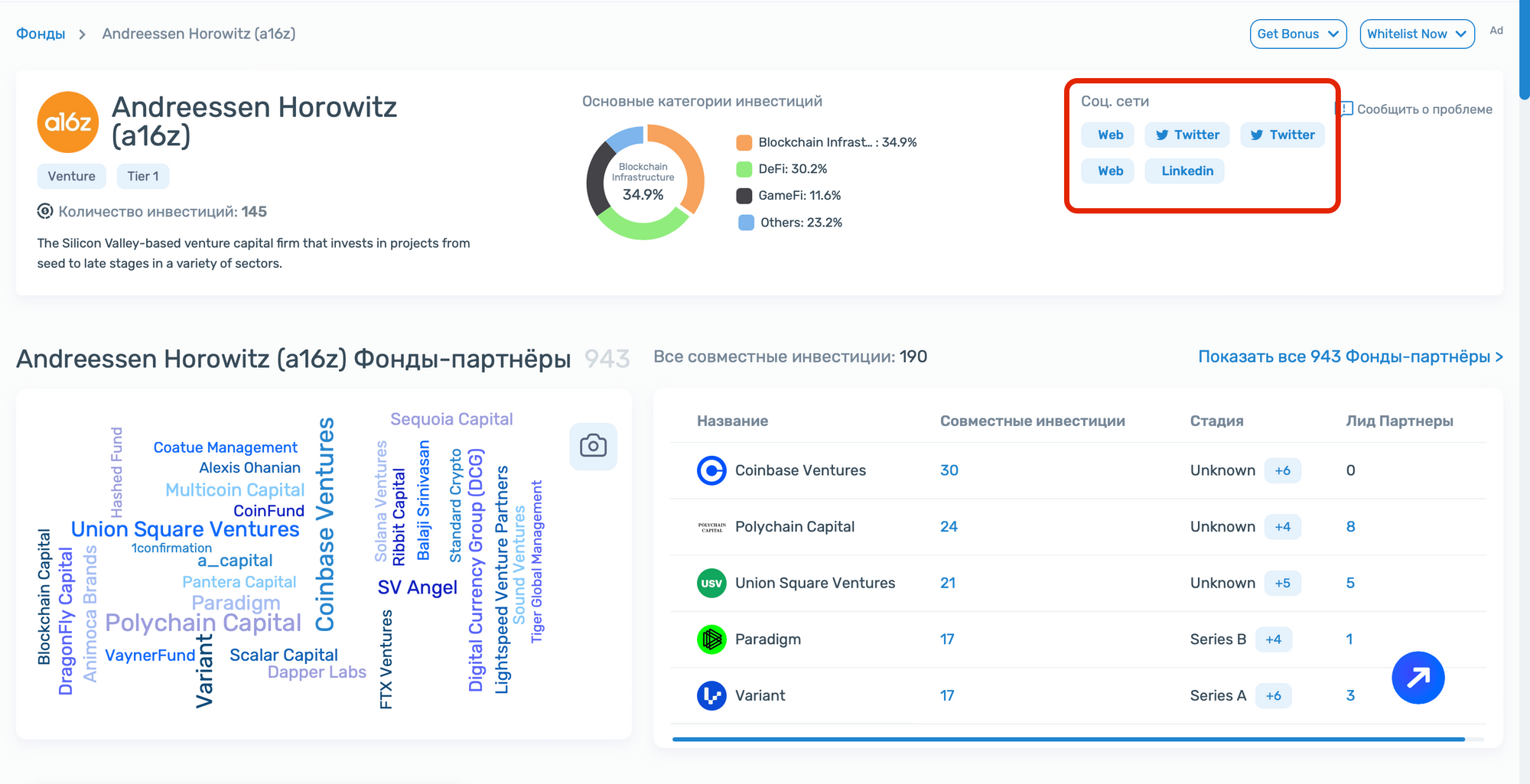Viewport: 1530px width, 784px height.
Task: Click the Ad label
Action: tap(1496, 31)
